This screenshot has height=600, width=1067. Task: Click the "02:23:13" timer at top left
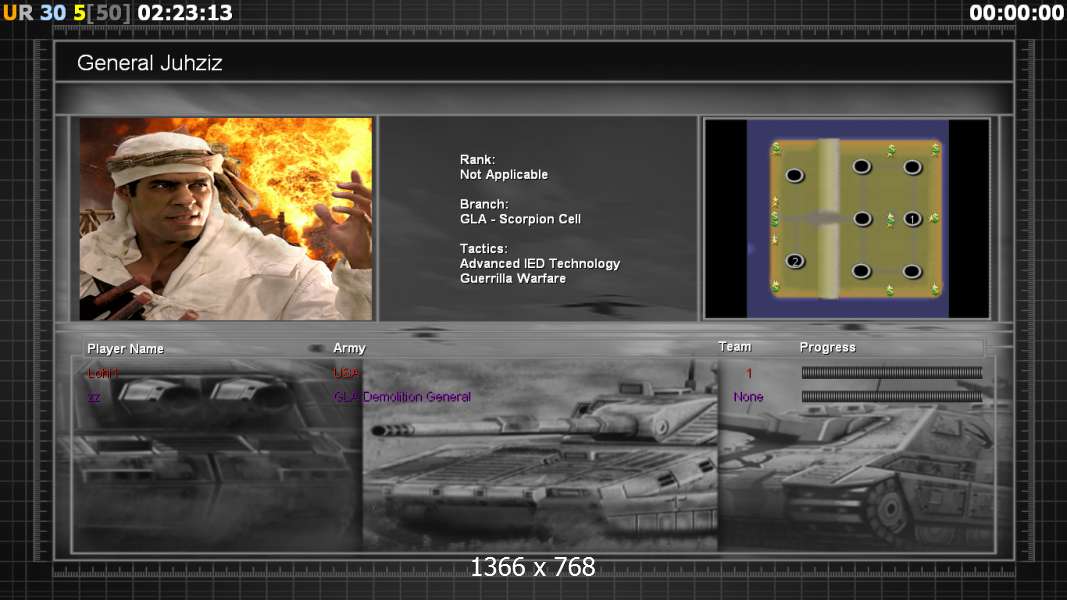pyautogui.click(x=185, y=12)
